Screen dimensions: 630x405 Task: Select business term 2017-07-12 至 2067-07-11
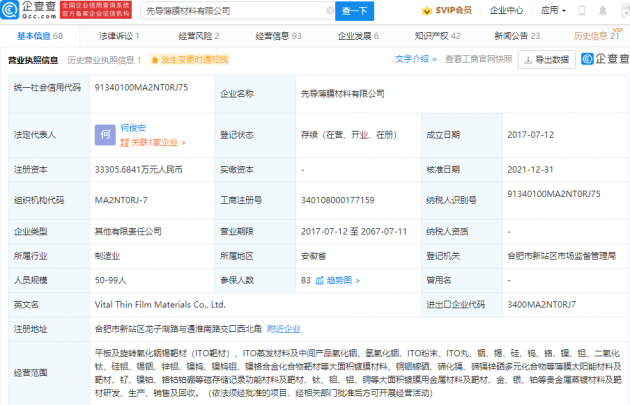coord(354,231)
